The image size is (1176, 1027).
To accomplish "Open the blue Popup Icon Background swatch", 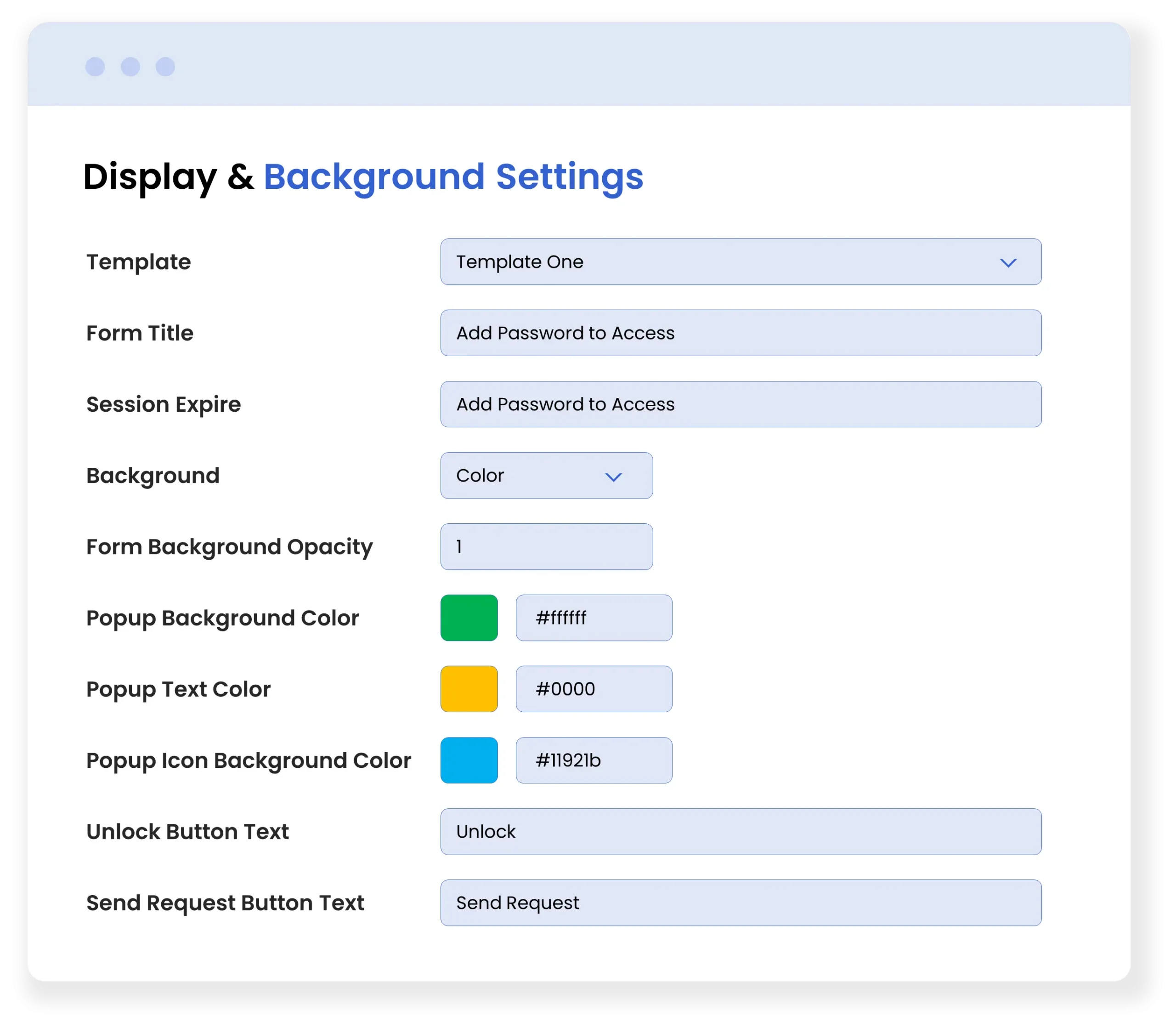I will click(x=469, y=760).
